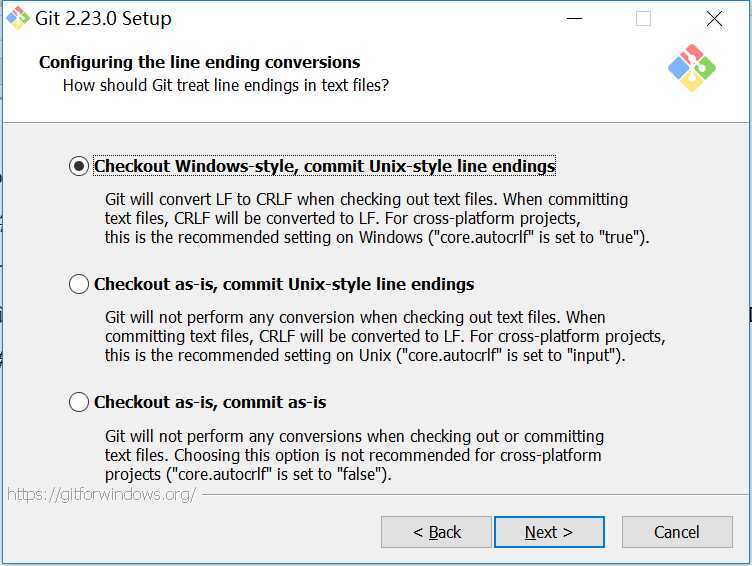
Task: Click the heading 'Configuring the line ending conversions'
Action: tap(200, 62)
